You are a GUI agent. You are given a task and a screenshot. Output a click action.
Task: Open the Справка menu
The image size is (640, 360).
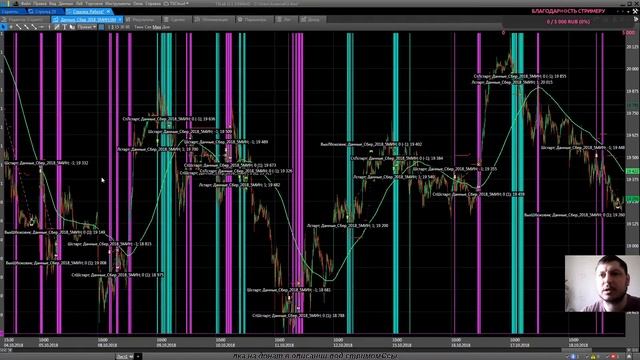click(x=153, y=3)
